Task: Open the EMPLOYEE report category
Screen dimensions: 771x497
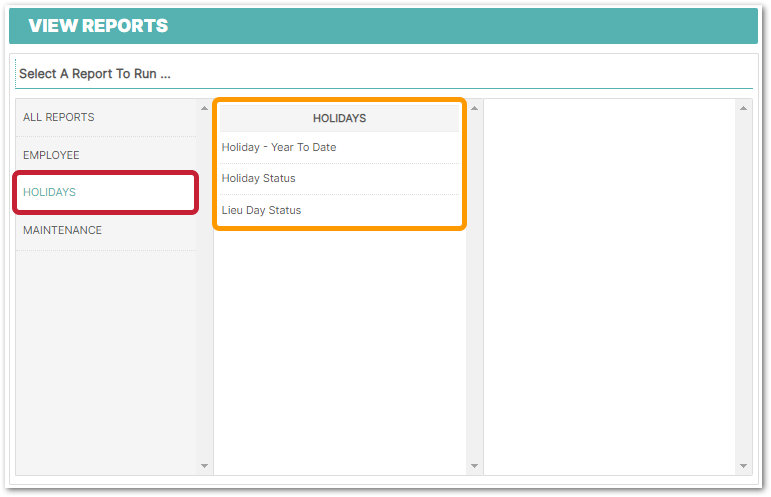Action: tap(106, 155)
